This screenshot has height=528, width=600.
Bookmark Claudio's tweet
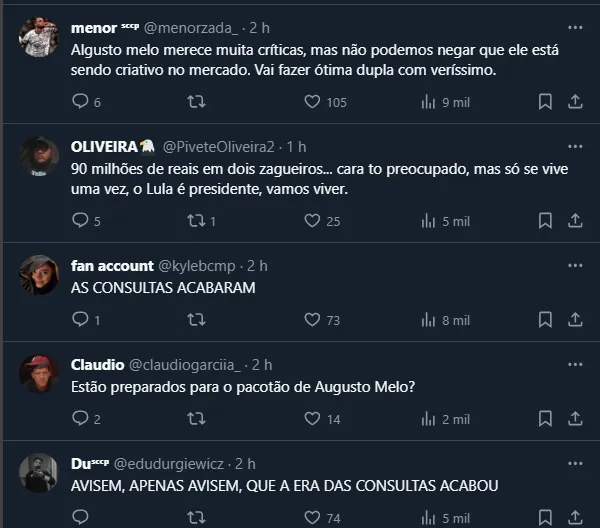(x=545, y=418)
